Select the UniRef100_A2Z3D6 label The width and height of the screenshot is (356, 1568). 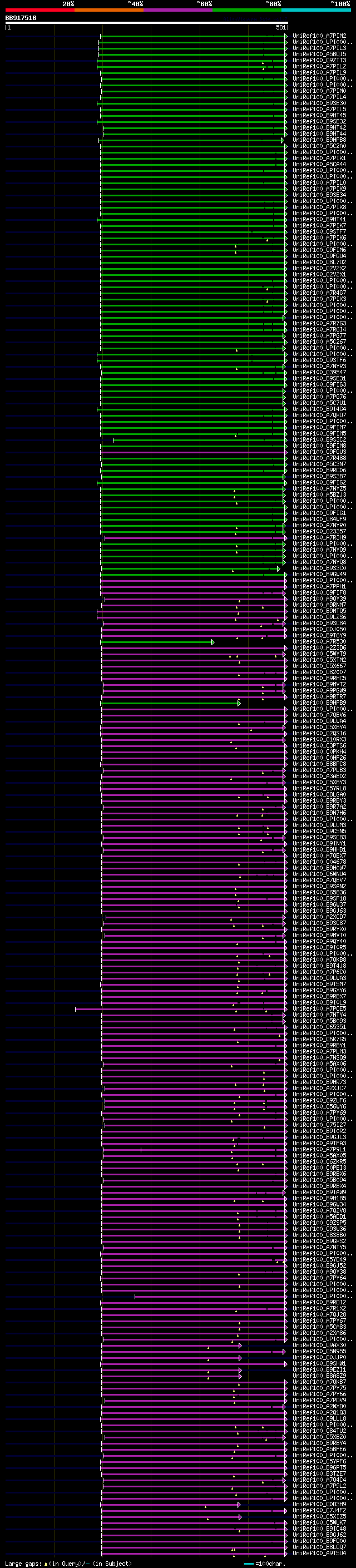coord(319,648)
